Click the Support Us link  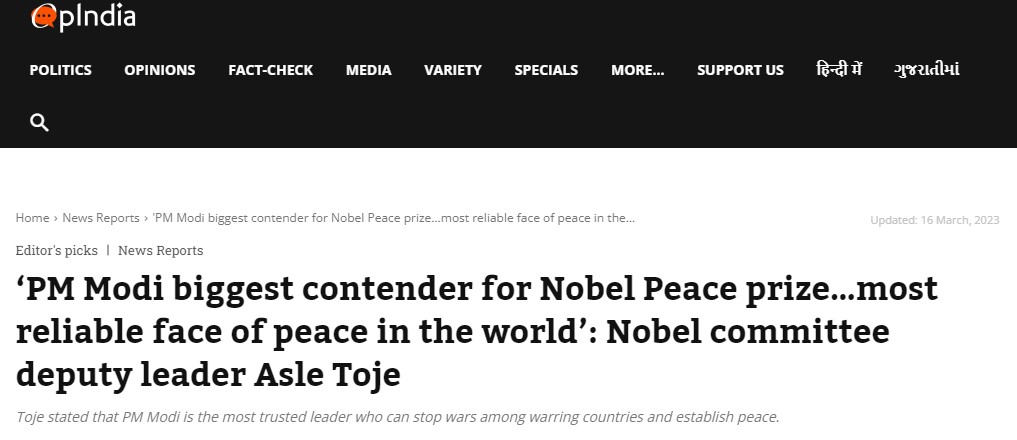point(740,70)
